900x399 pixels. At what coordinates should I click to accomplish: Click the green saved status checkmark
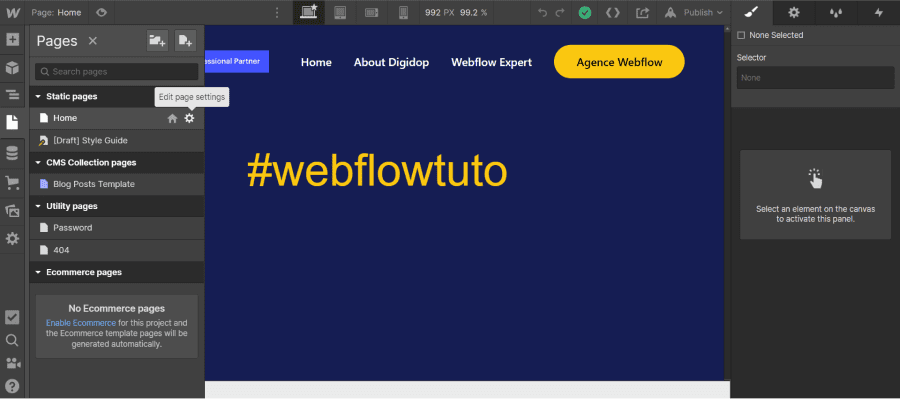click(x=585, y=13)
